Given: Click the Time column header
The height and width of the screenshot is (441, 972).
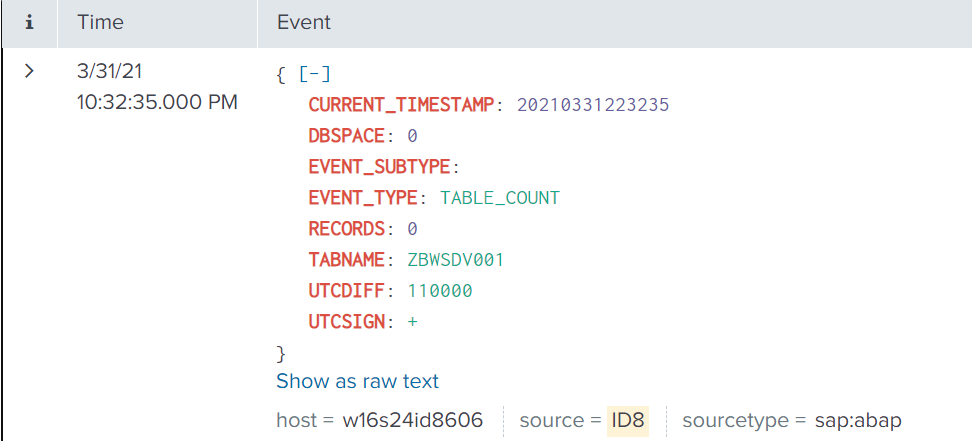Looking at the screenshot, I should point(99,22).
